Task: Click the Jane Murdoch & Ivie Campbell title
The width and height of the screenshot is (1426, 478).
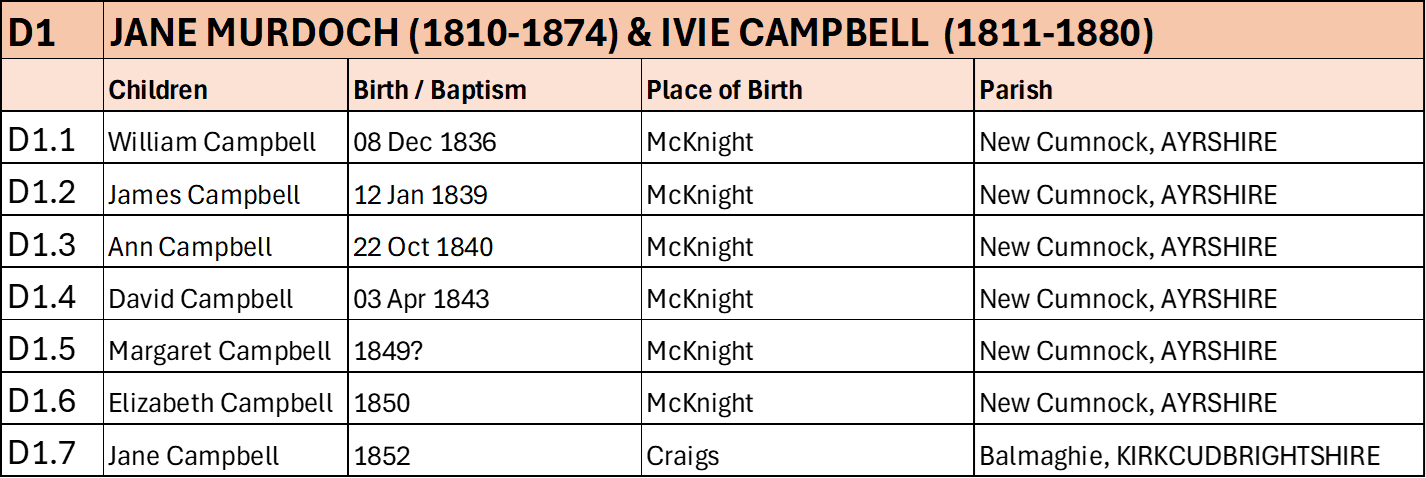Action: point(630,34)
